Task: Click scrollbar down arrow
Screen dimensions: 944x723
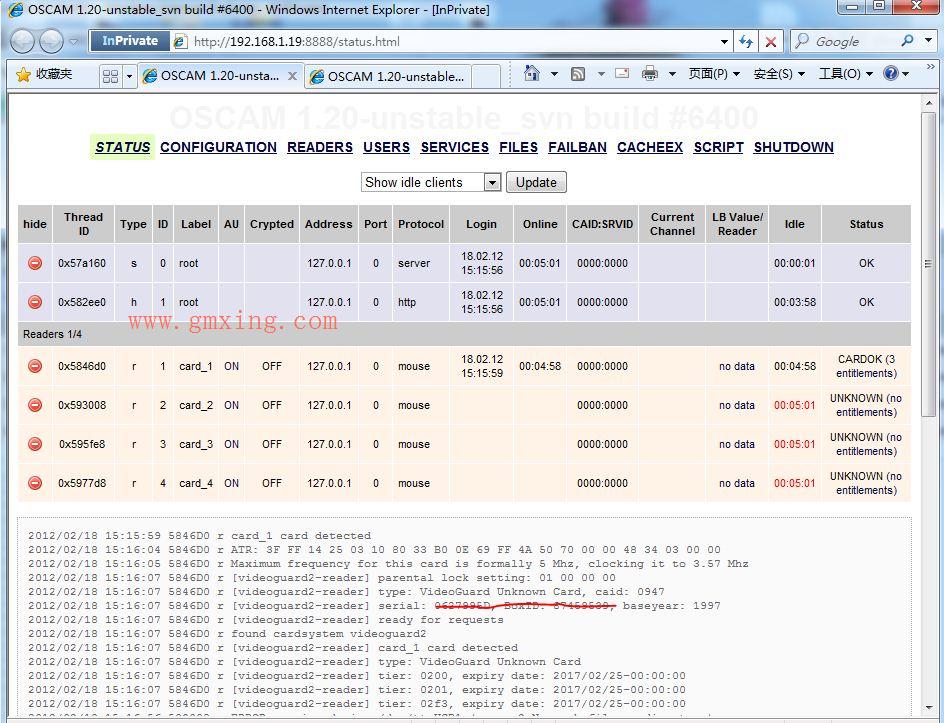Action: (x=928, y=708)
